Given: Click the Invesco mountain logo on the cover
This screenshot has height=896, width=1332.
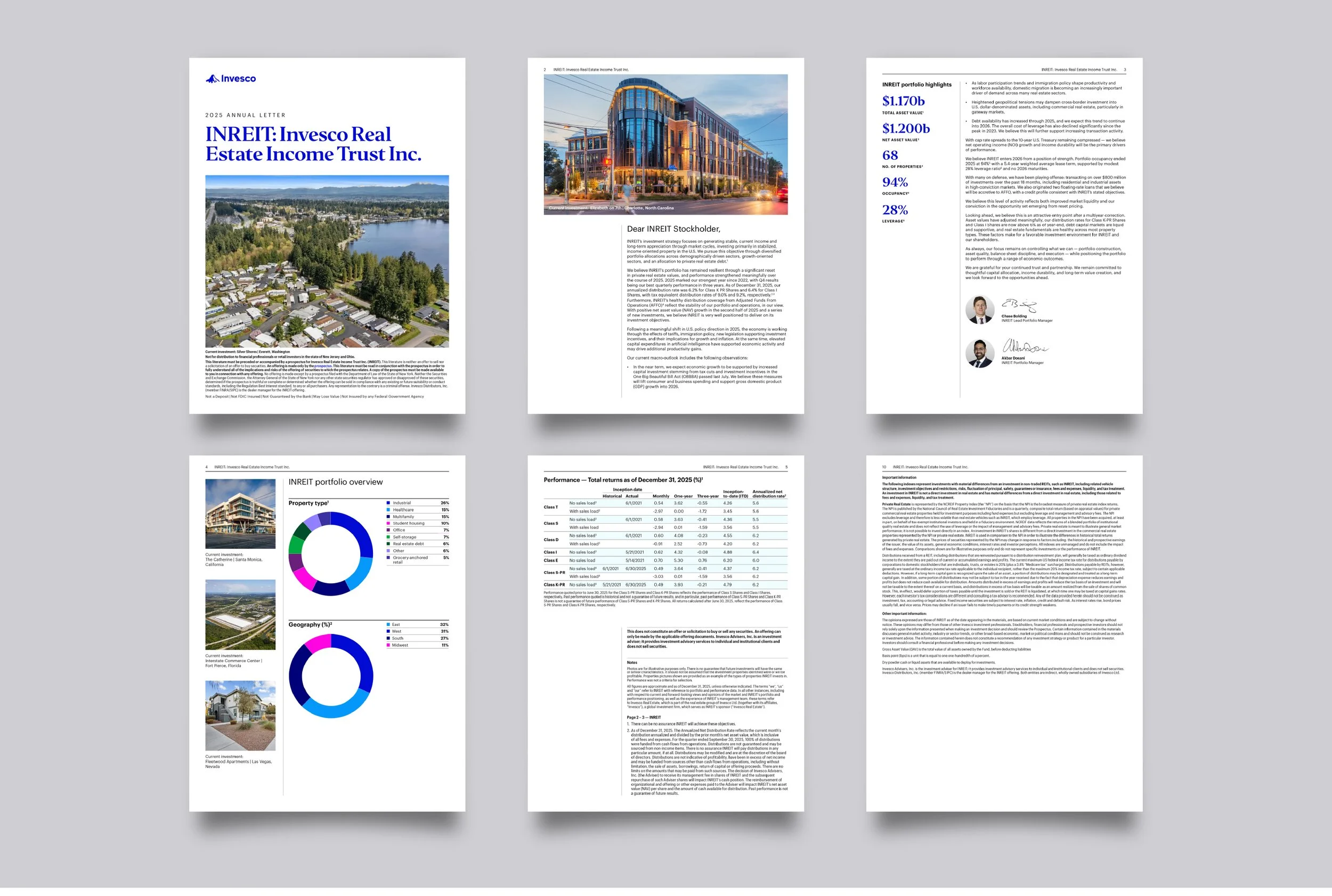Looking at the screenshot, I should [x=213, y=79].
